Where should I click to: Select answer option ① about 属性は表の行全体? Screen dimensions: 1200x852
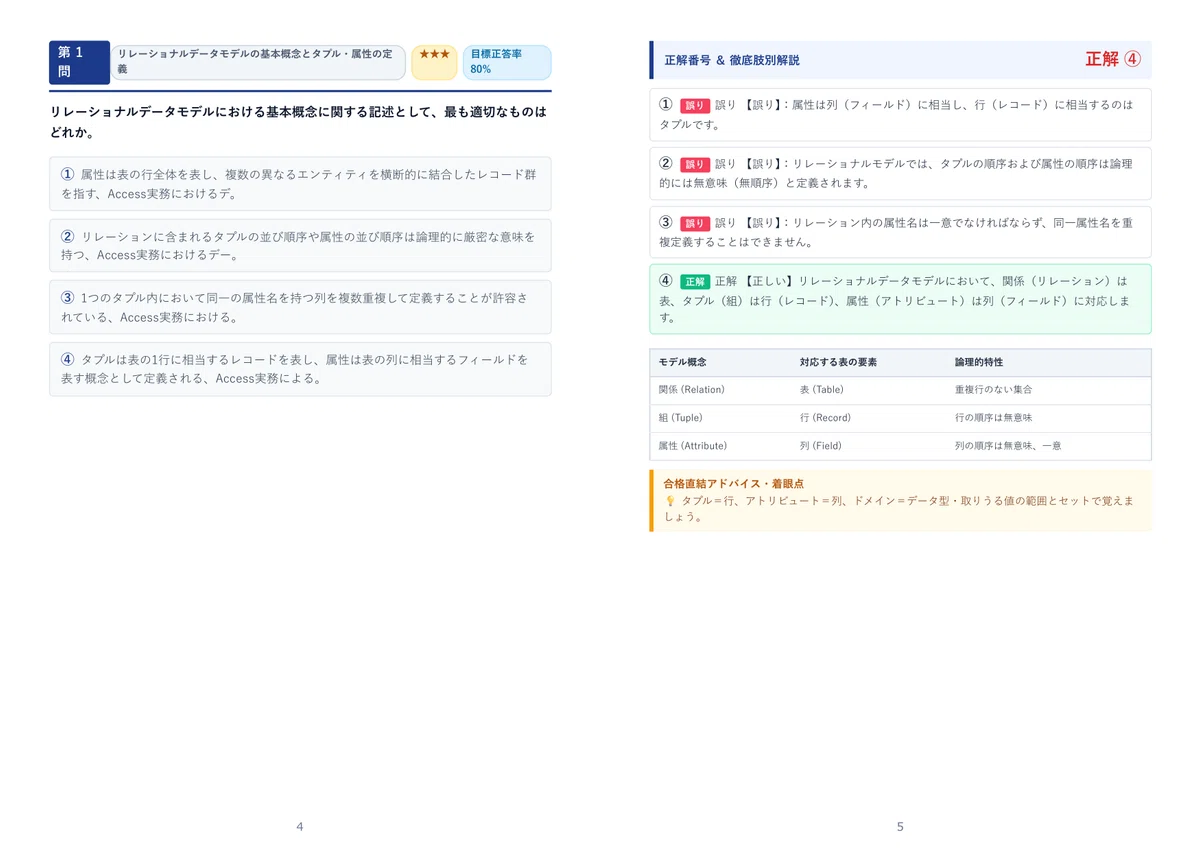tap(300, 183)
